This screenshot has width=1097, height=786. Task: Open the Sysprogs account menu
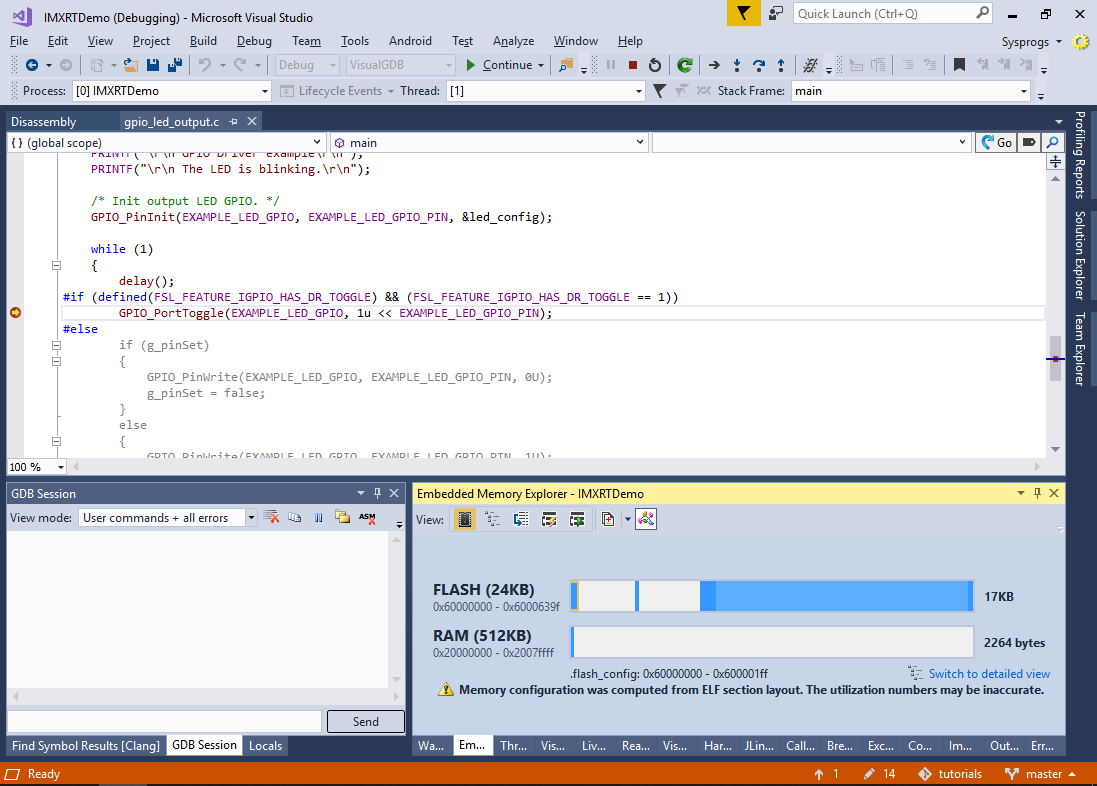click(x=1031, y=41)
